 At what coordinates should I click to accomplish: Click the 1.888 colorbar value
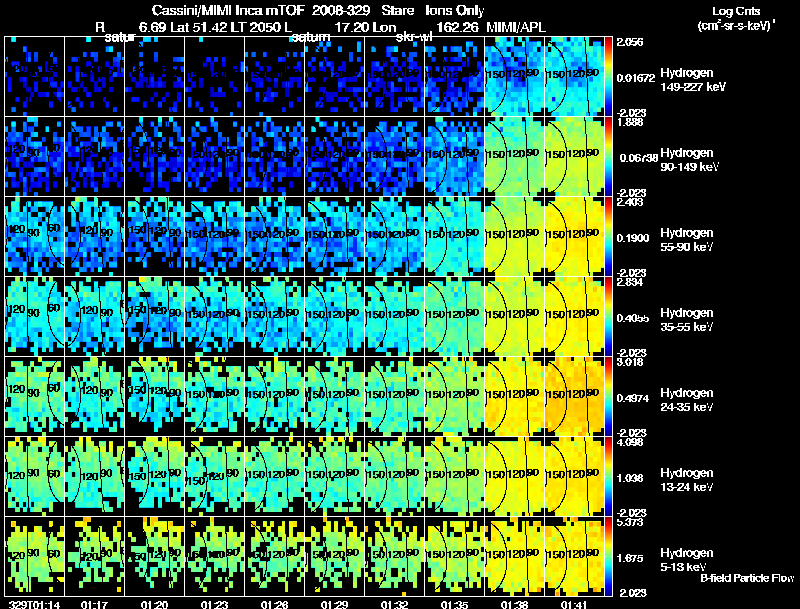tap(630, 122)
